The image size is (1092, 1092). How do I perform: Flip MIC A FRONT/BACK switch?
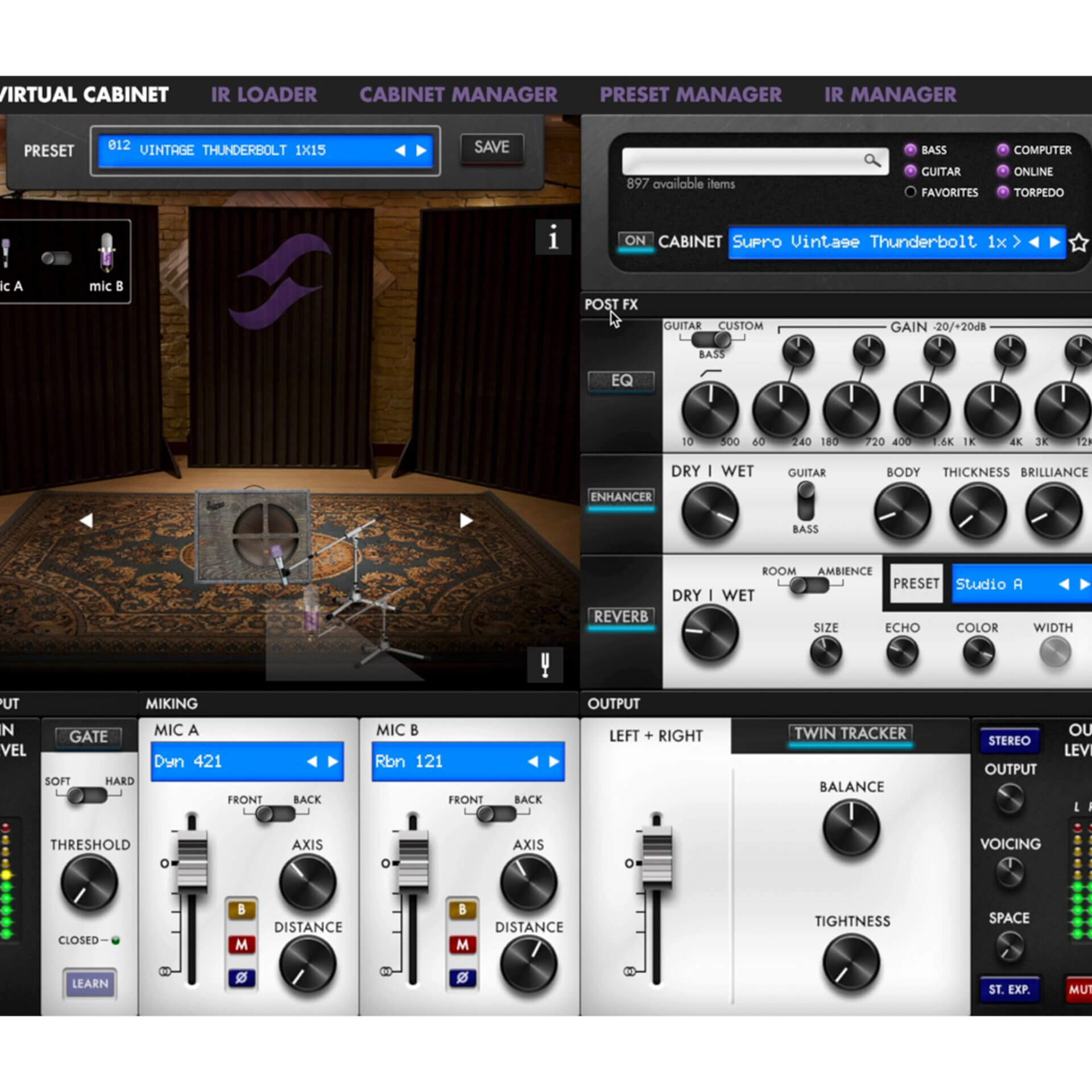(275, 814)
